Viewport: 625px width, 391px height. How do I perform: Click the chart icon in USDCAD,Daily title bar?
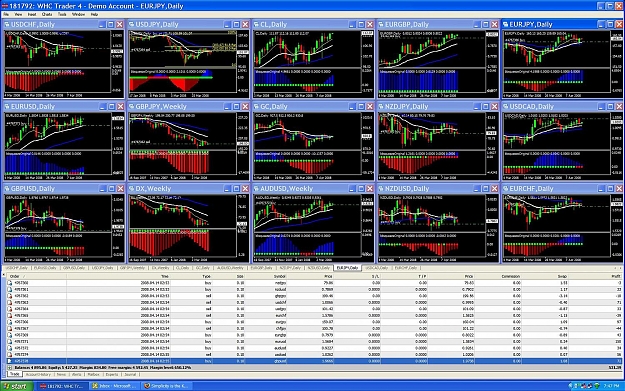click(506, 107)
